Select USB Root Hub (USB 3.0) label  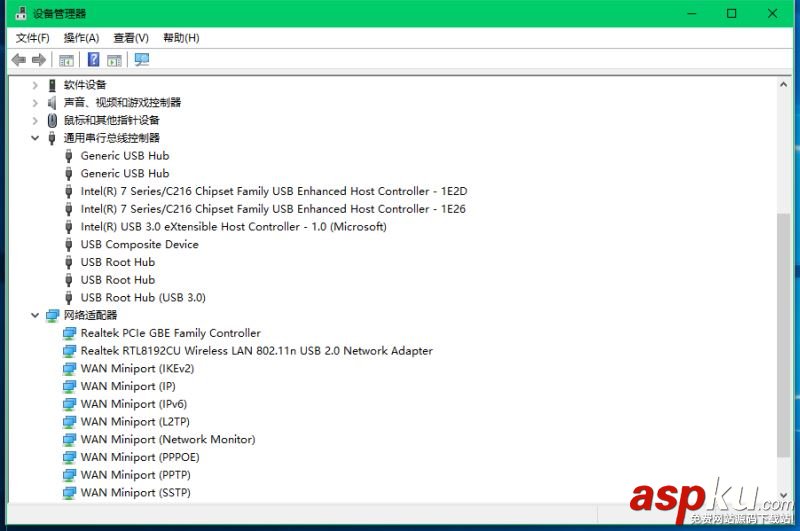pyautogui.click(x=143, y=298)
